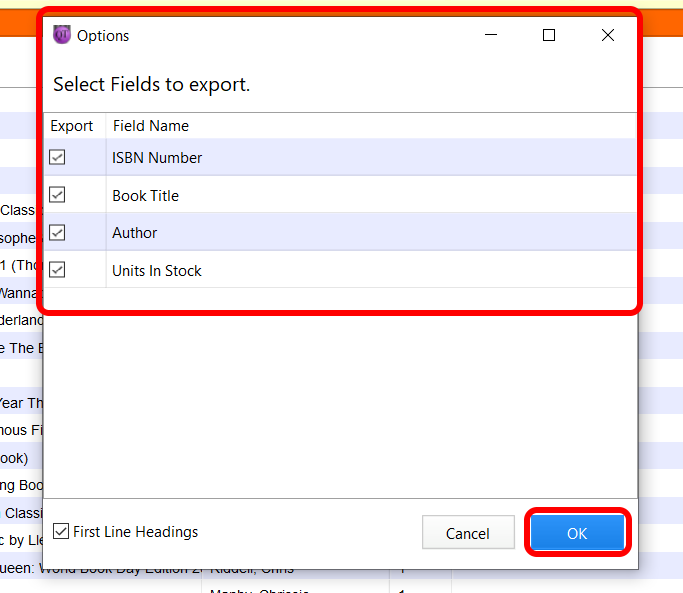Click the Field Name column header
683x593 pixels.
point(151,126)
